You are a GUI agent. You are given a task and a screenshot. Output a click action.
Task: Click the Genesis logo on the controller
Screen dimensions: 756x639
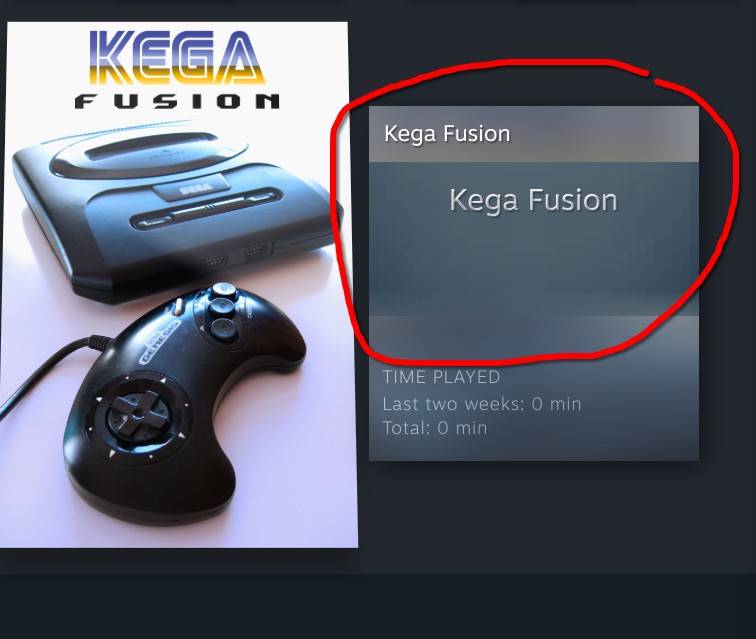159,343
